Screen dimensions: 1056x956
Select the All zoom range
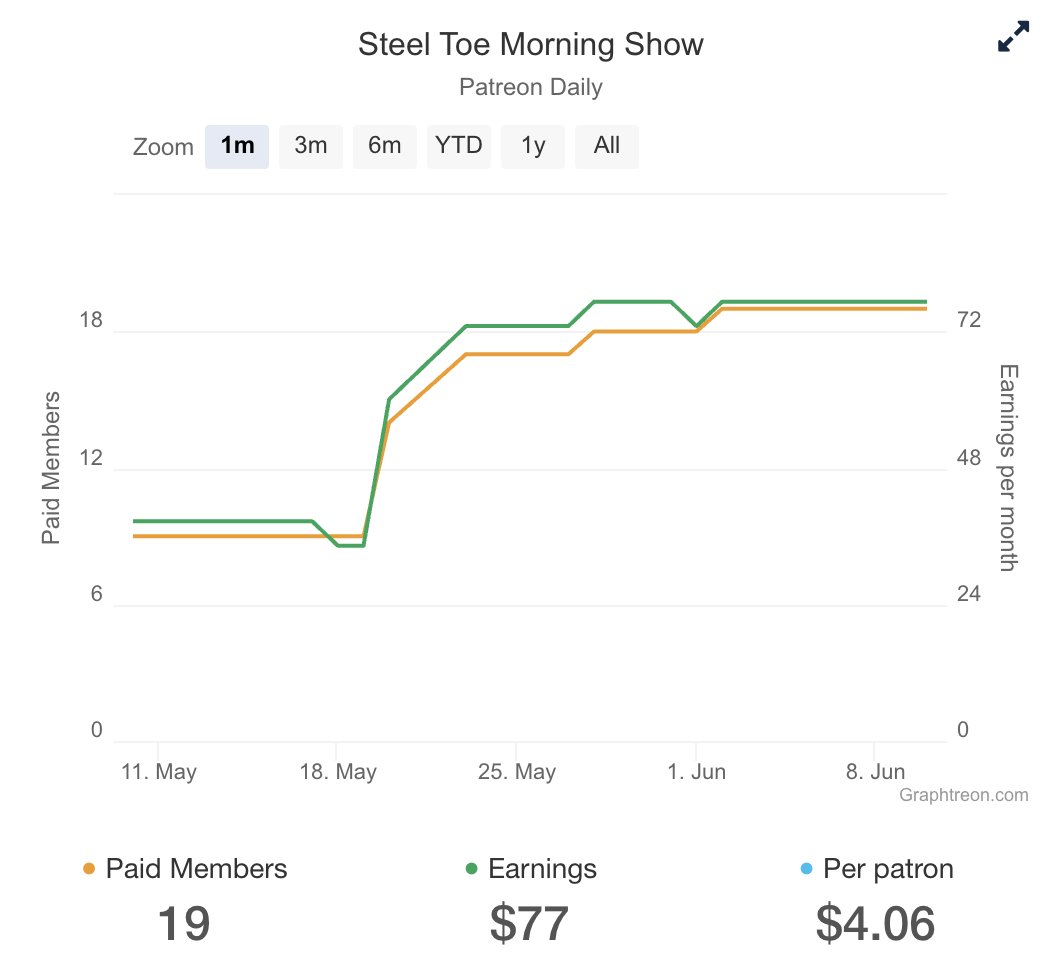[607, 146]
